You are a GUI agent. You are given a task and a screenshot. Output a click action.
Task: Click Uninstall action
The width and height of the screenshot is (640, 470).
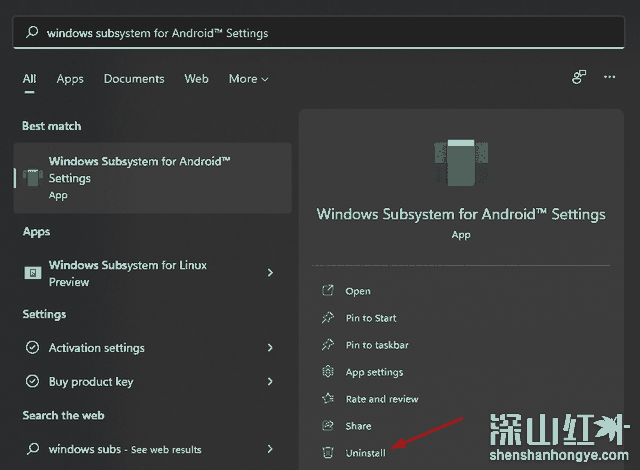click(366, 453)
